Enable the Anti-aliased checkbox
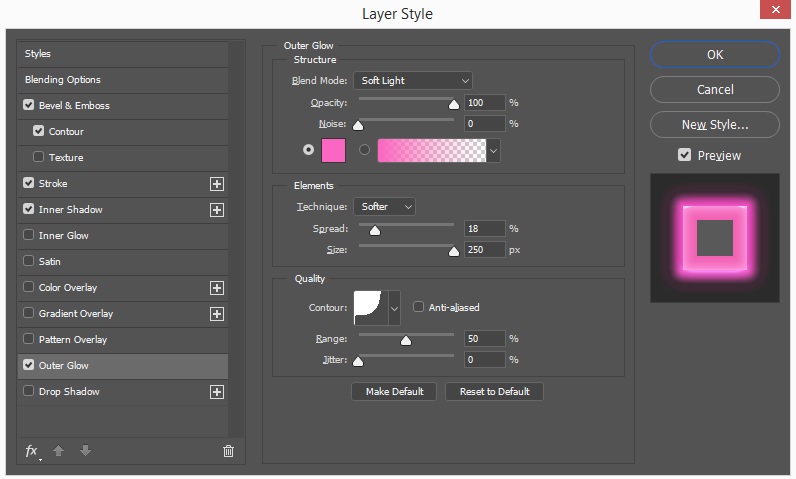Image resolution: width=796 pixels, height=479 pixels. pos(419,307)
